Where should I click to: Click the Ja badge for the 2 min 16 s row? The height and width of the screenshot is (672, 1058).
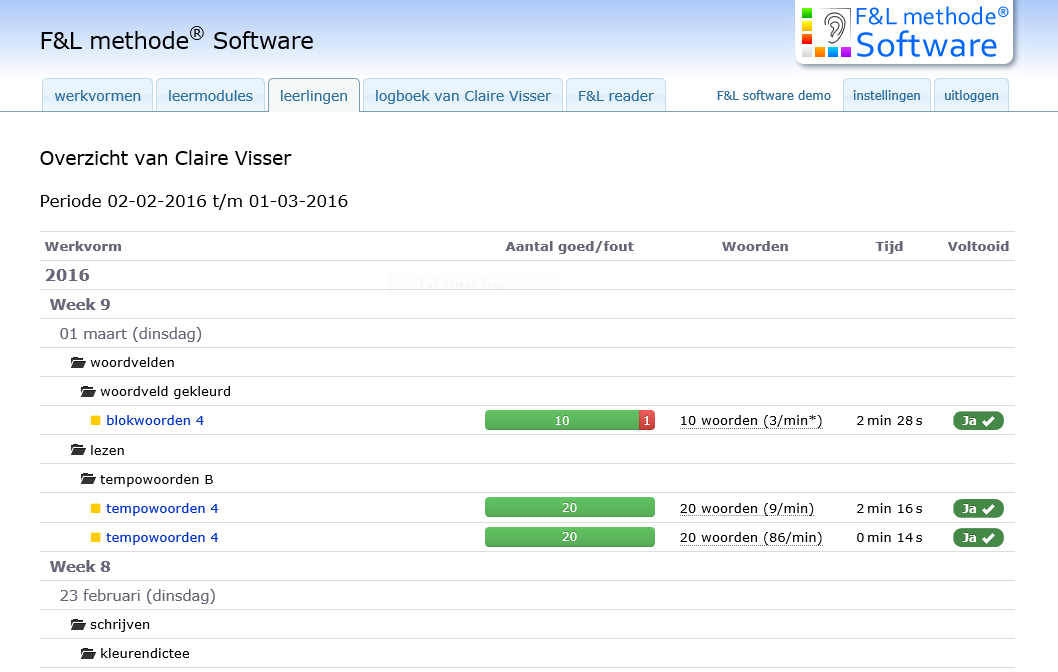coord(977,509)
